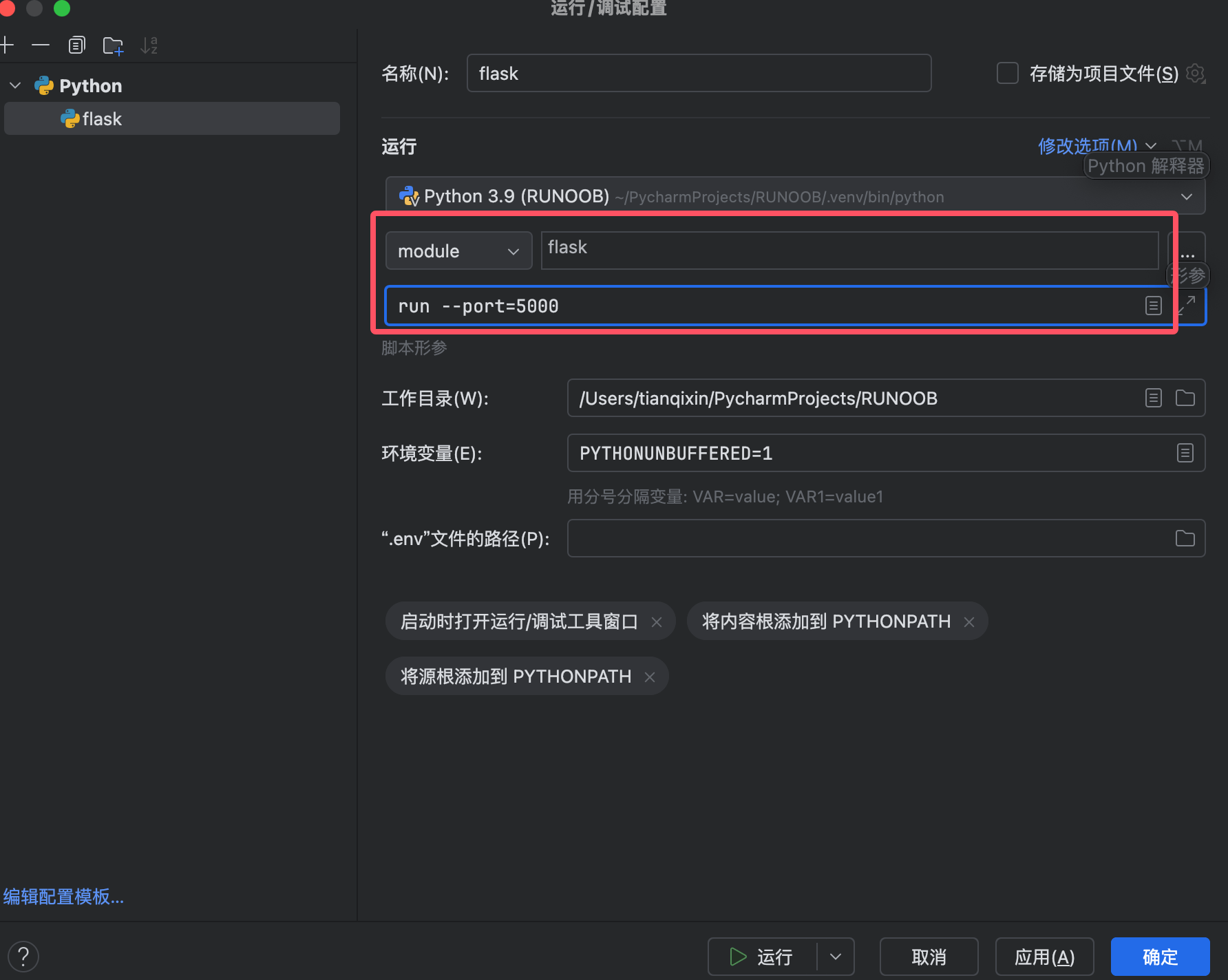The height and width of the screenshot is (980, 1228).
Task: Click the edit configuration templates link
Action: point(63,897)
